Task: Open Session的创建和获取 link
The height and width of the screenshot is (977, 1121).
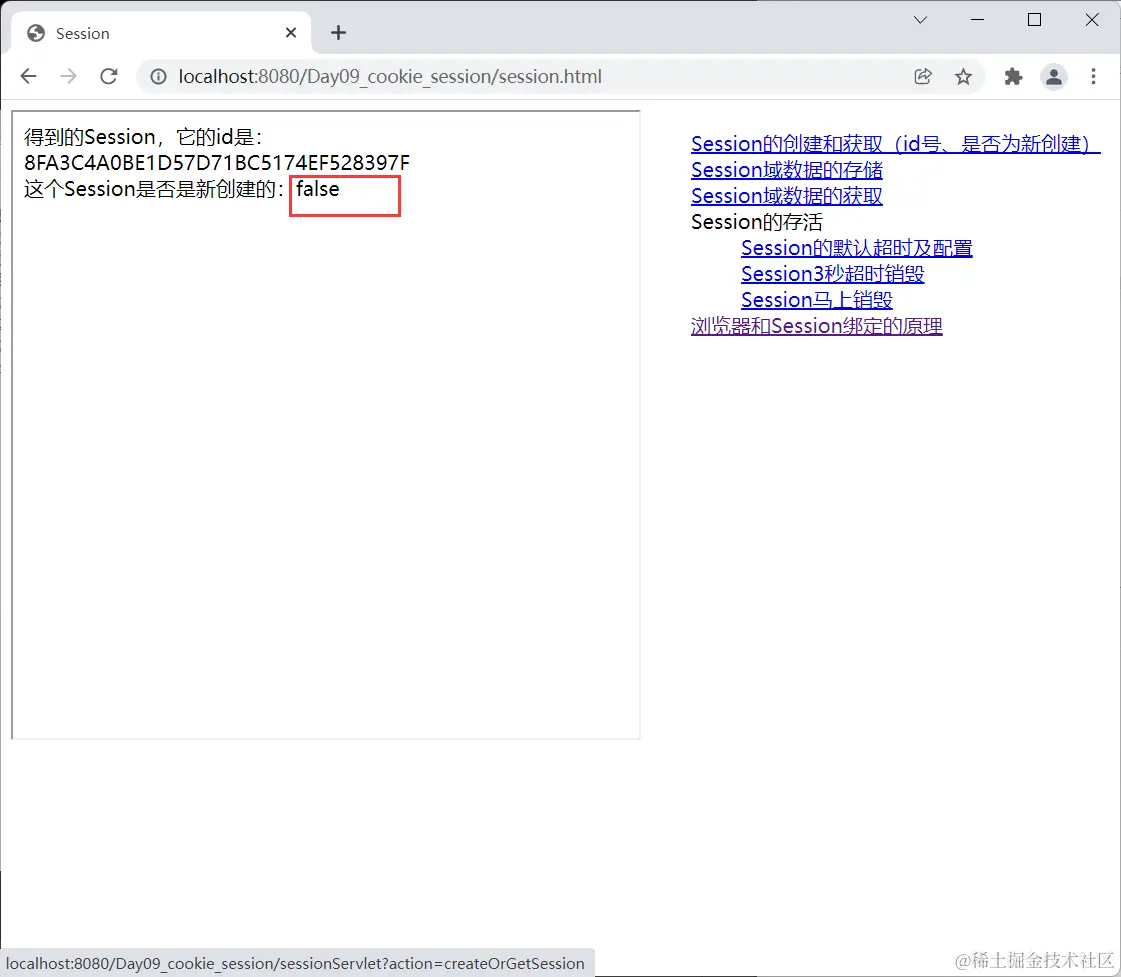Action: (895, 144)
